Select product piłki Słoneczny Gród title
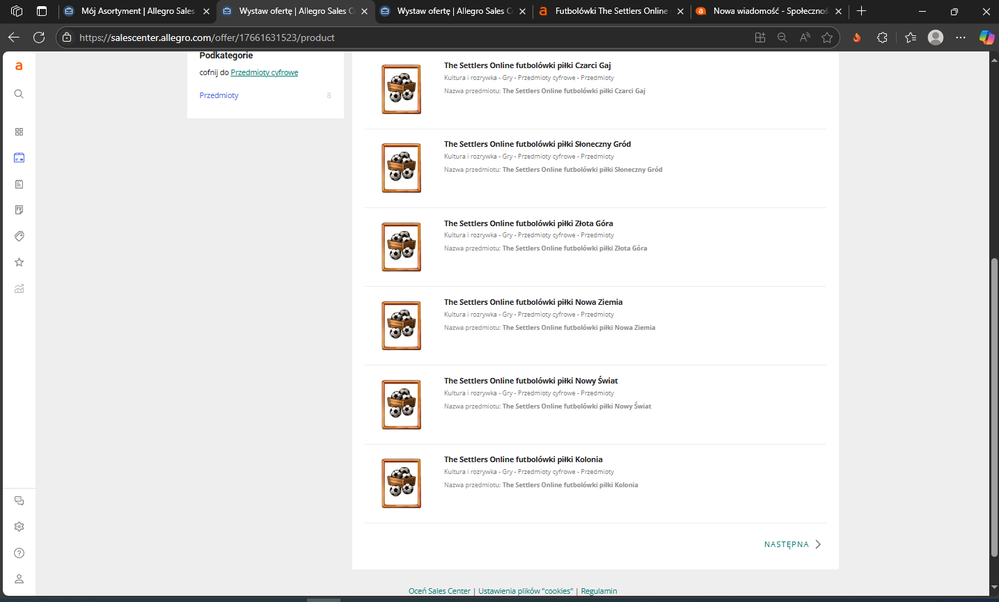The image size is (999, 602). [538, 144]
